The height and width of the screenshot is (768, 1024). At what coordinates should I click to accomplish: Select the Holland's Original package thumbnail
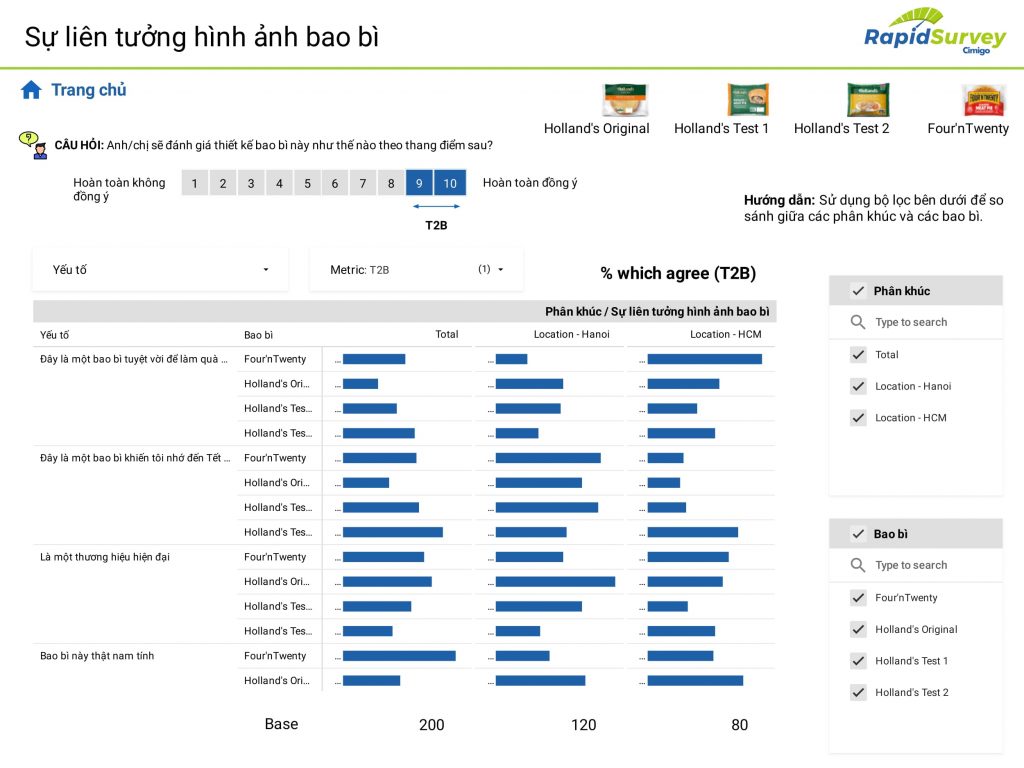click(x=624, y=99)
